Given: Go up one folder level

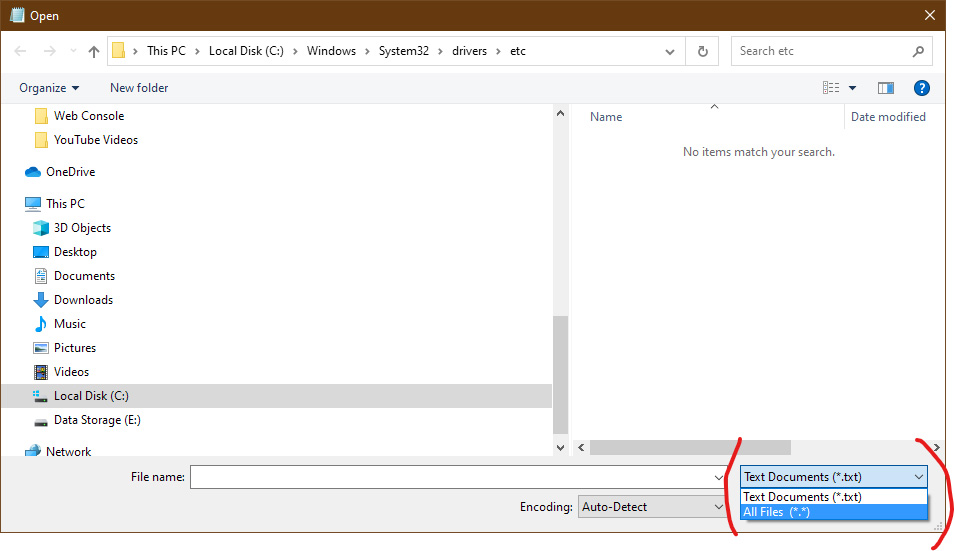Looking at the screenshot, I should click(94, 51).
